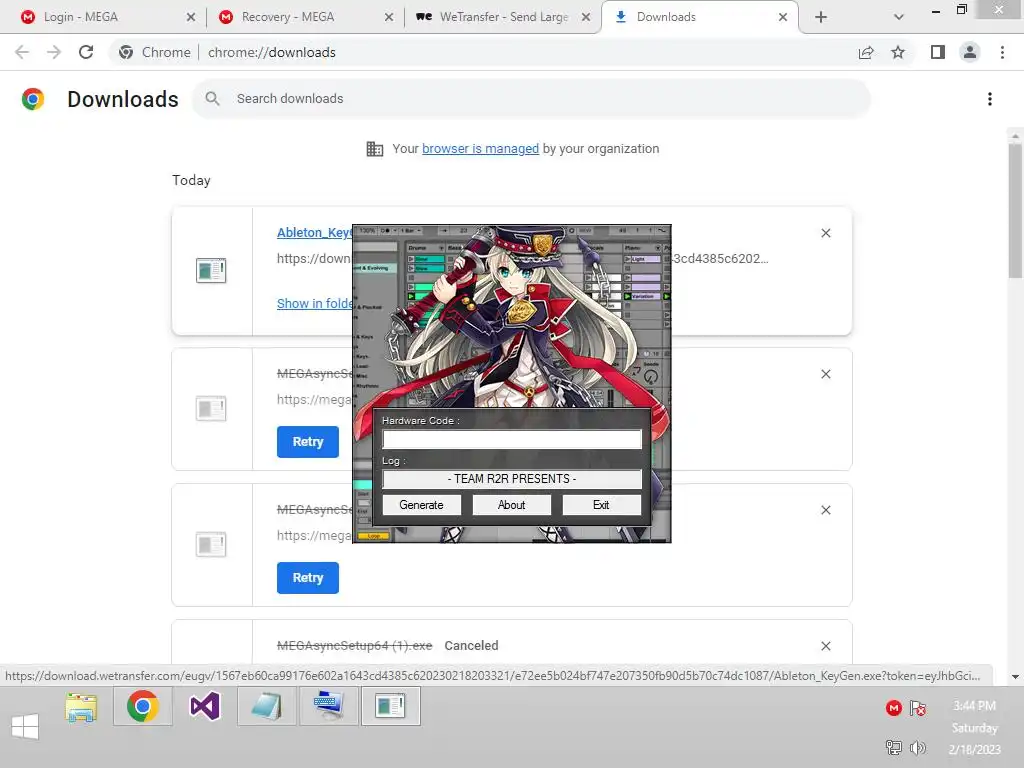Click the page vertical scrollbar thumb
Screen dimensions: 1024x768
coord(1015,211)
